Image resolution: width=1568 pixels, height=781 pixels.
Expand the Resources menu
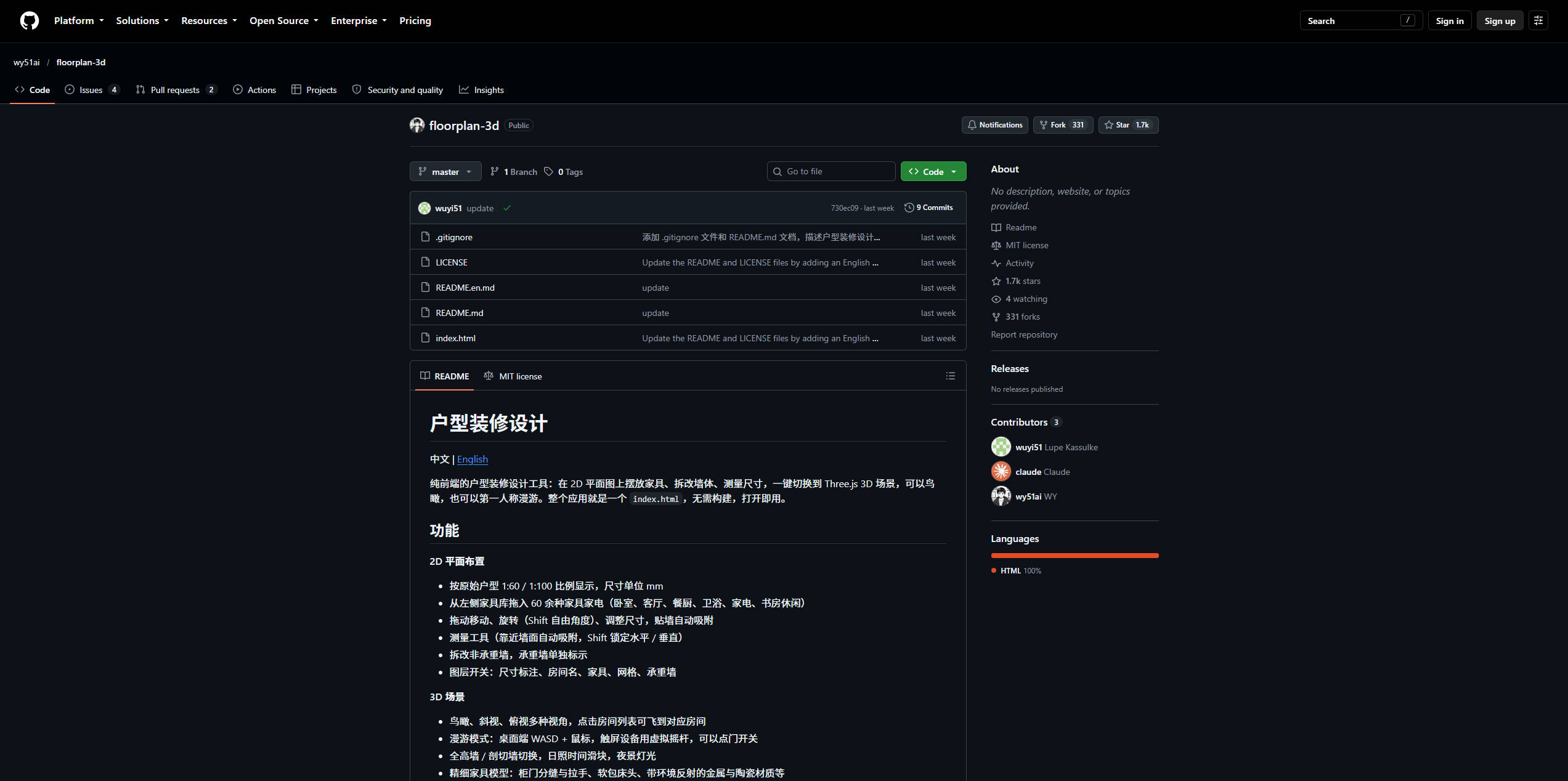click(209, 20)
